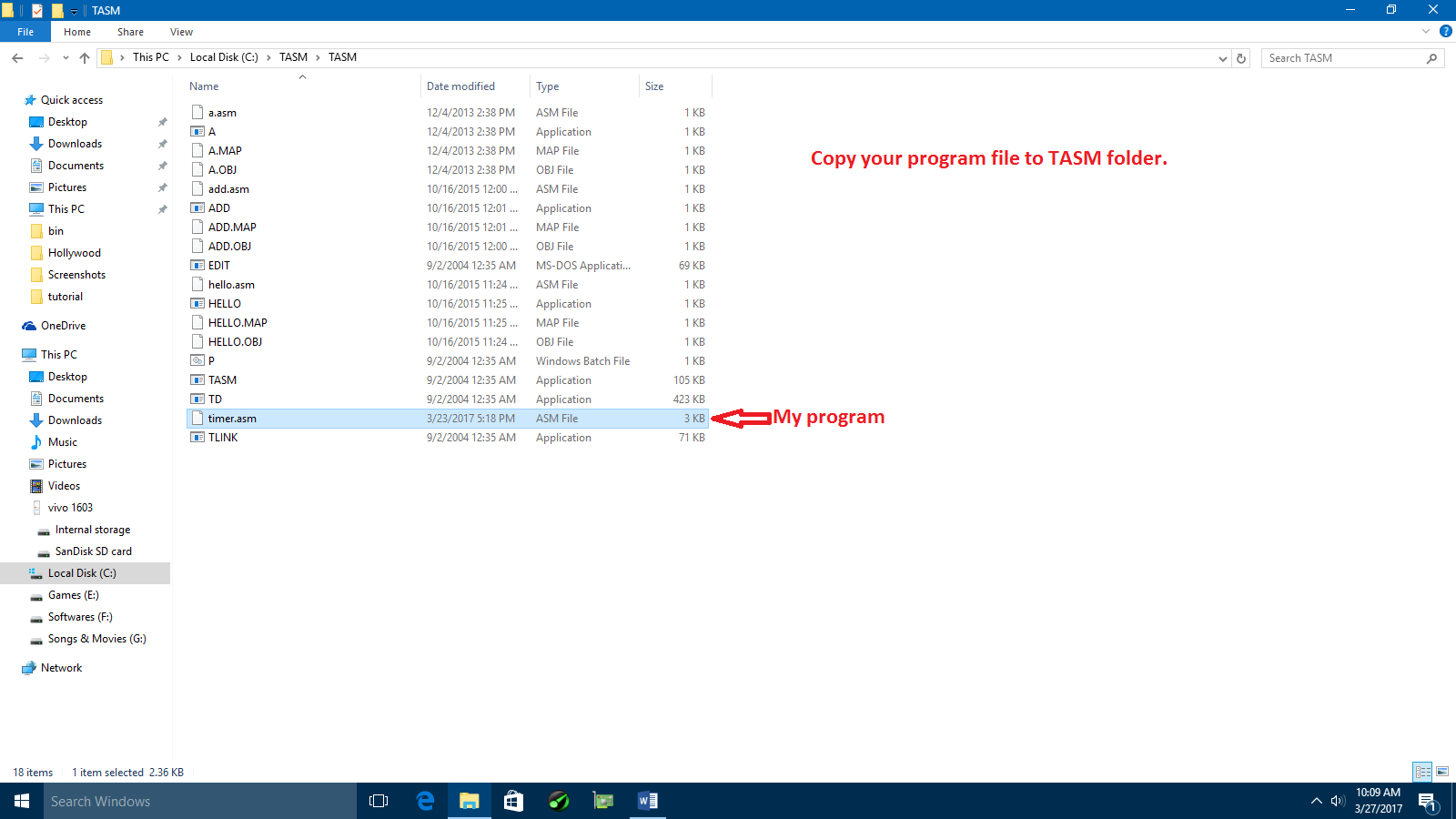Screen dimensions: 1456x819
Task: Select the TASM application icon
Action: (197, 380)
